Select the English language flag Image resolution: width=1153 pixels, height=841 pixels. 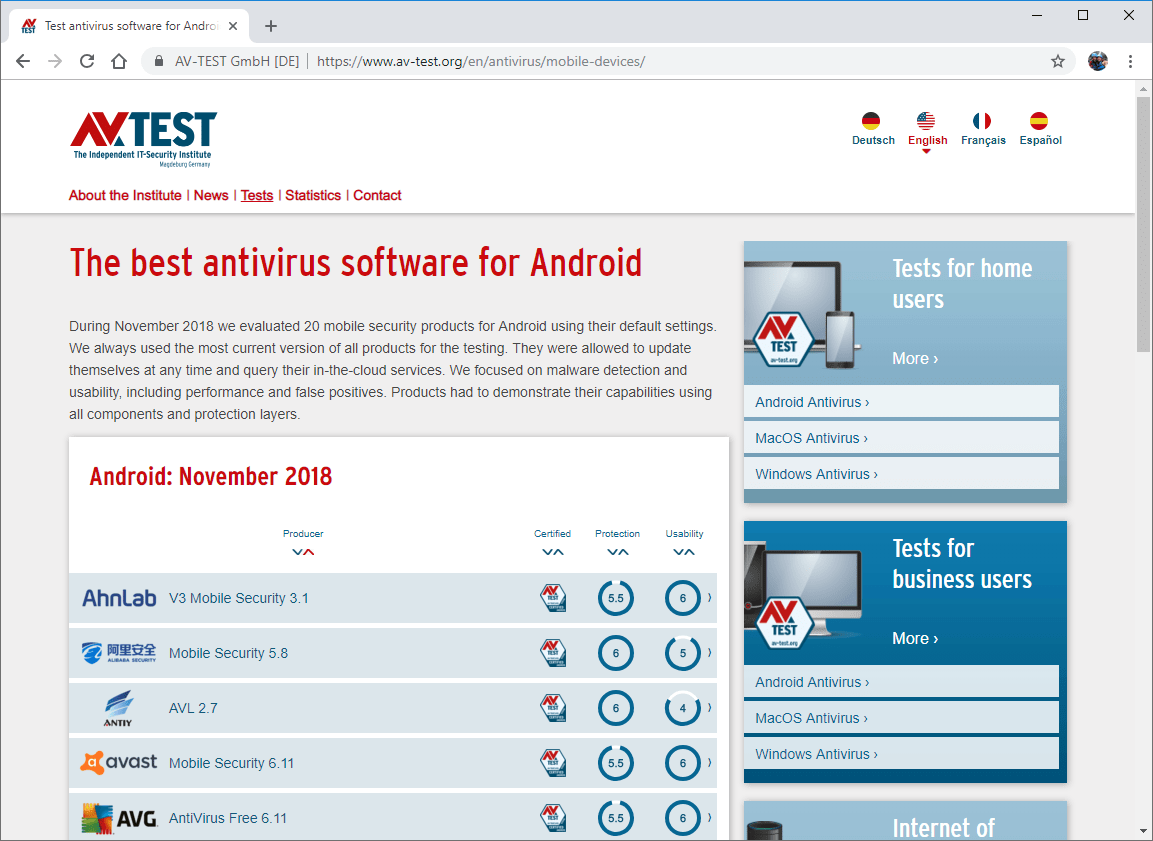926,121
